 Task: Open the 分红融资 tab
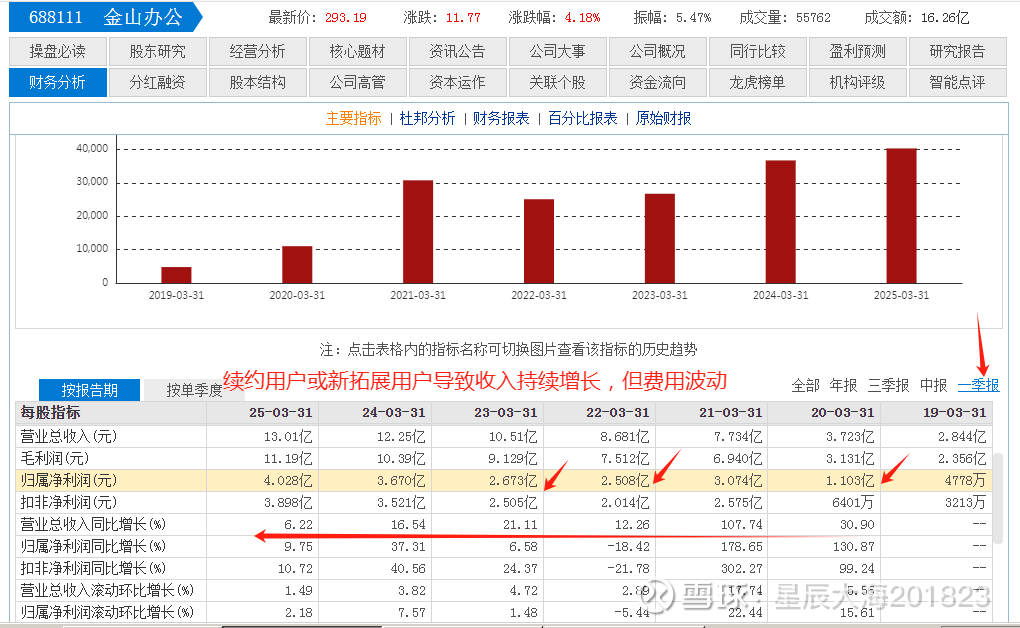(x=157, y=83)
